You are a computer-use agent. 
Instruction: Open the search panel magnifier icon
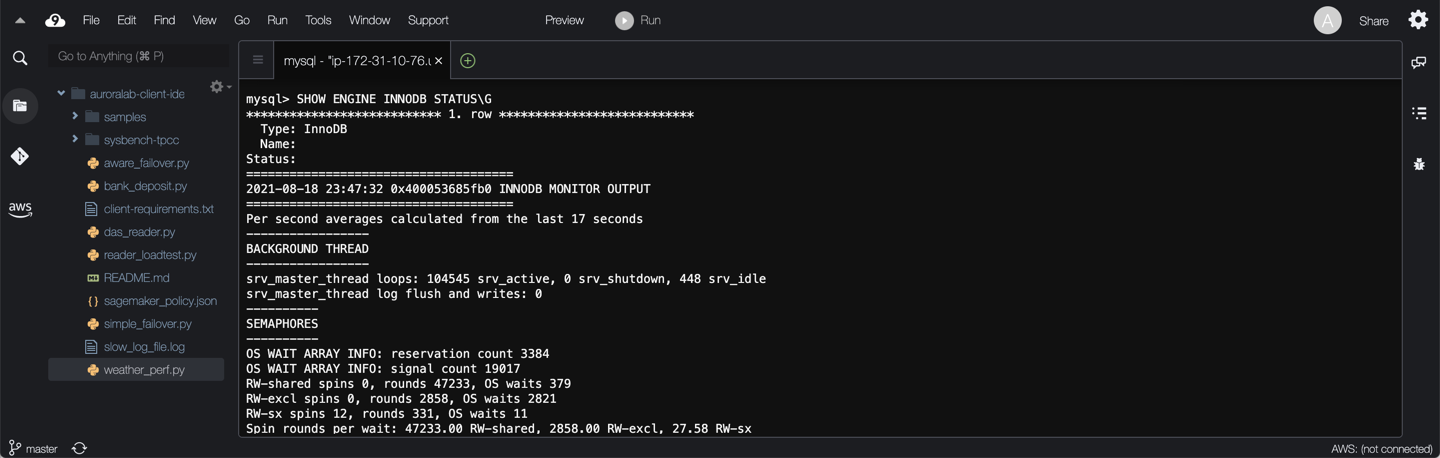coord(20,59)
